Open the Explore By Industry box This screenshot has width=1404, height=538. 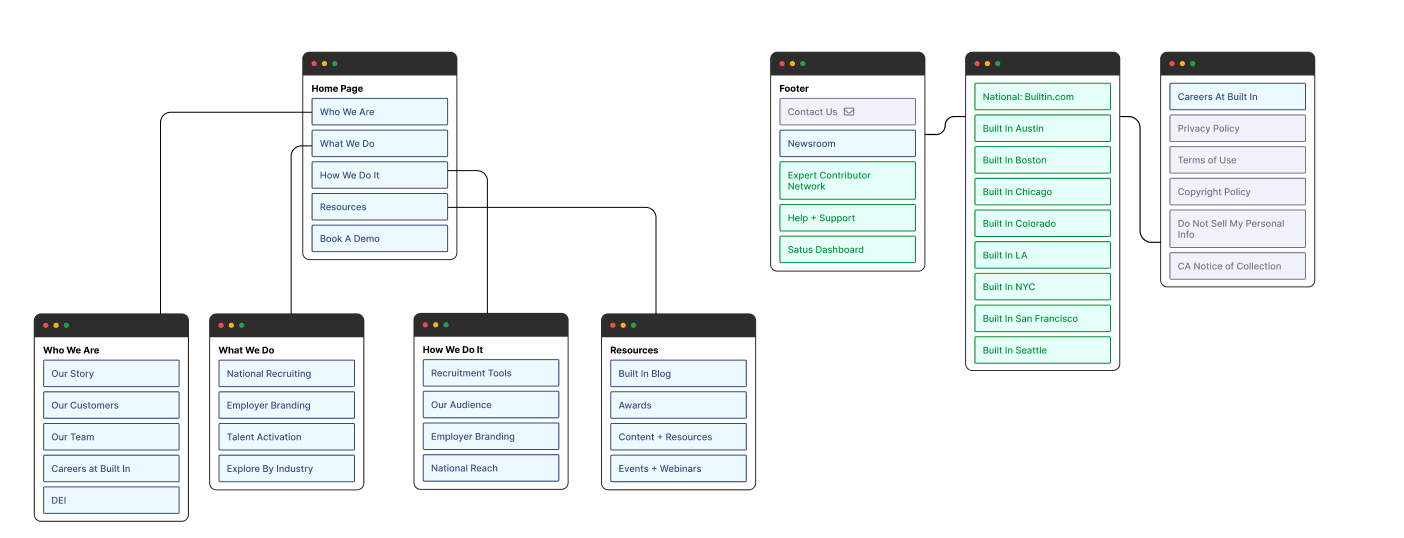click(x=287, y=469)
